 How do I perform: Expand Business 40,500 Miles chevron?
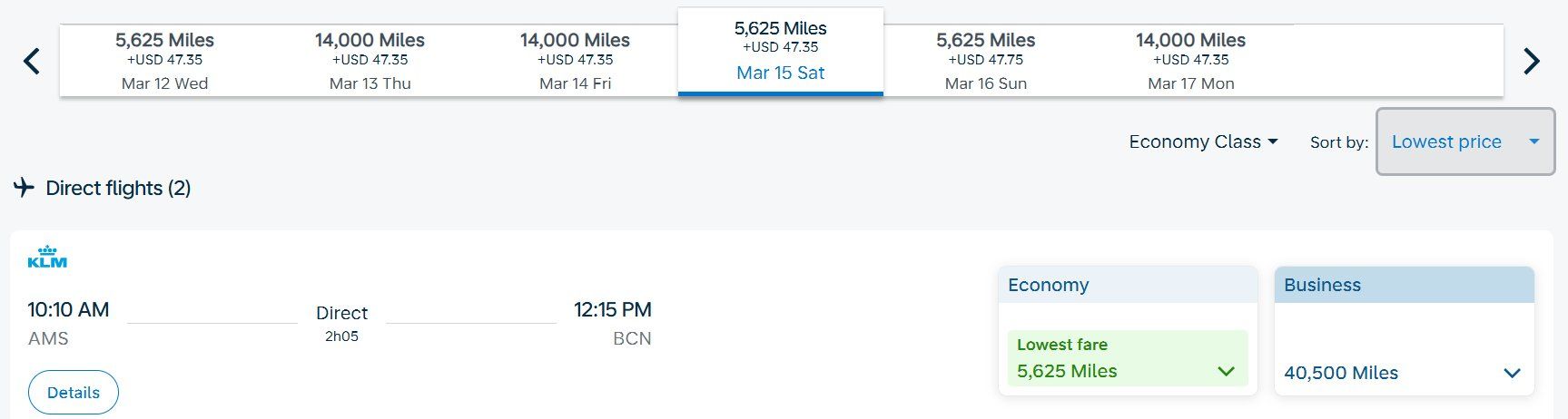[x=1512, y=373]
